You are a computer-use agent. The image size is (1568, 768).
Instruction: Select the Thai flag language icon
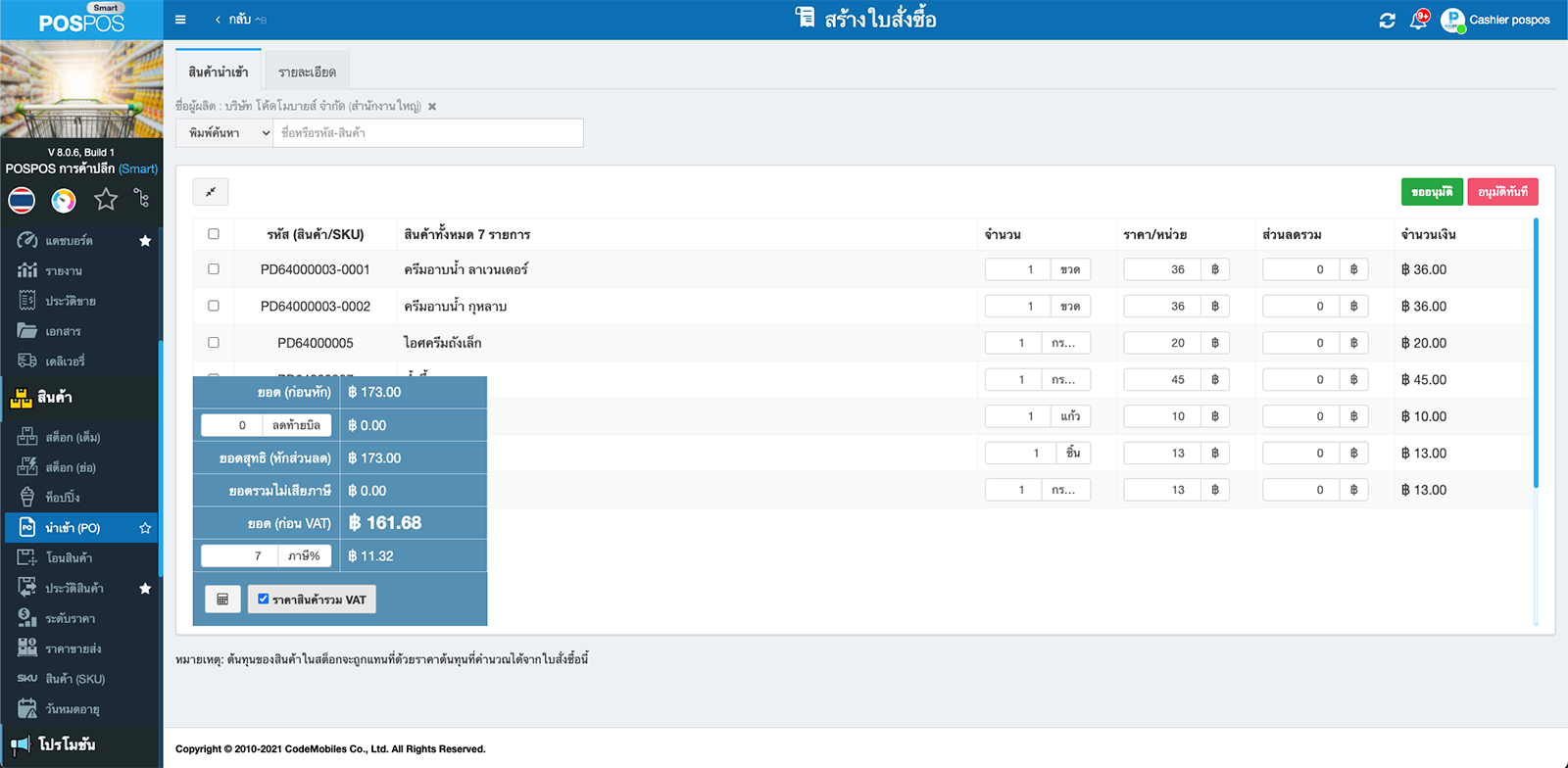(22, 200)
